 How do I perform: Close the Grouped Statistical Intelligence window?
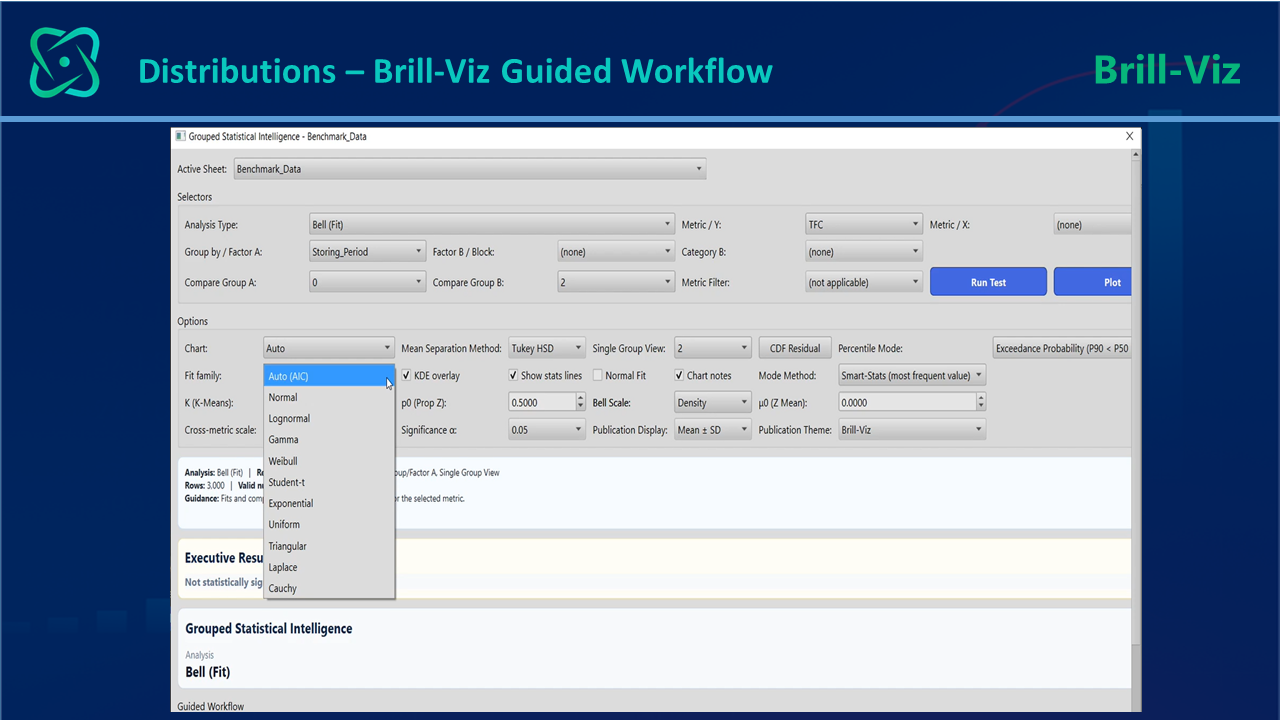(x=1130, y=136)
